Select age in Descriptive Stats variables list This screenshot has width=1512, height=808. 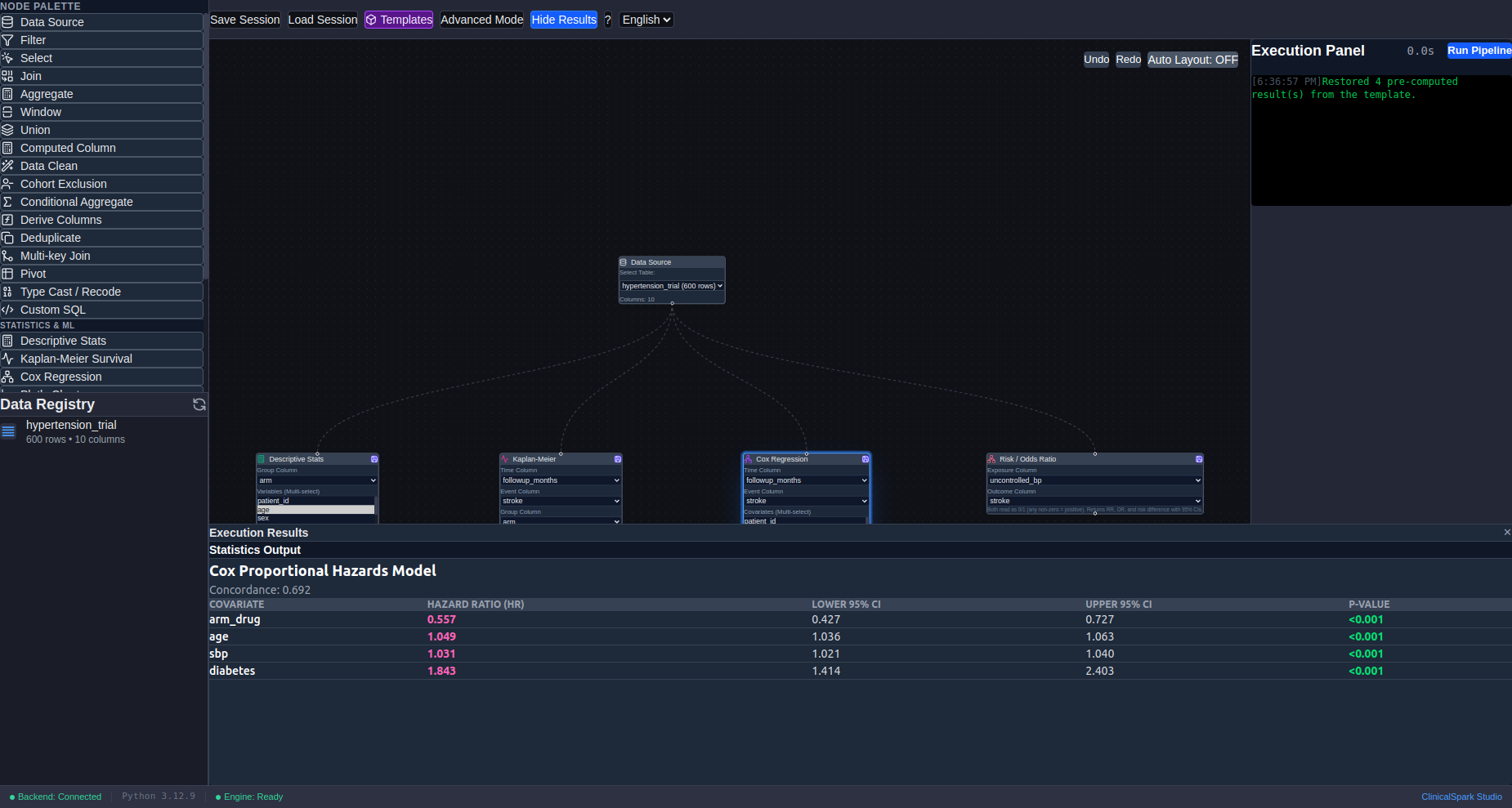click(x=315, y=510)
